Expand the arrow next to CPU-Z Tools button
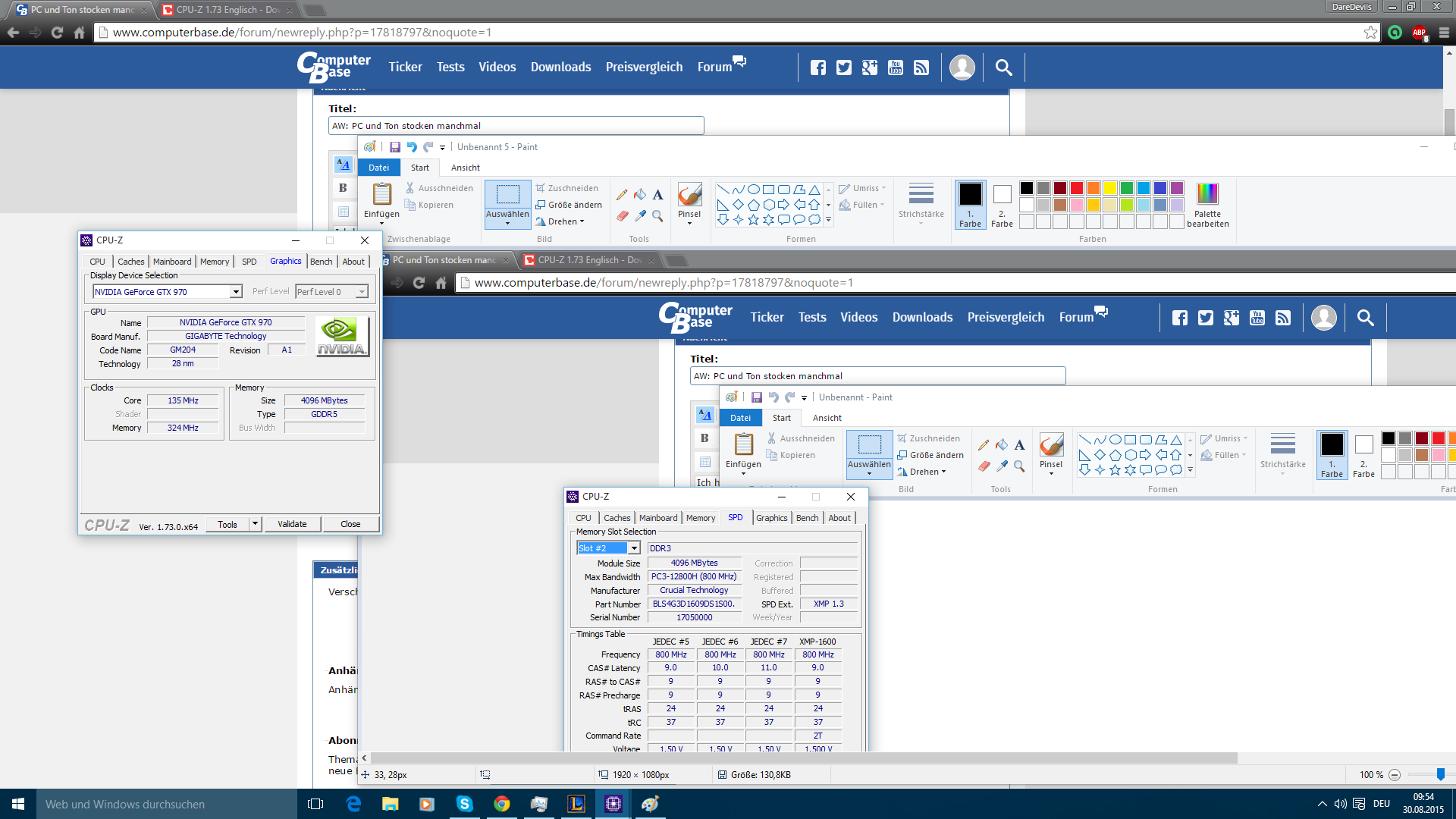Viewport: 1456px width, 819px height. [256, 524]
